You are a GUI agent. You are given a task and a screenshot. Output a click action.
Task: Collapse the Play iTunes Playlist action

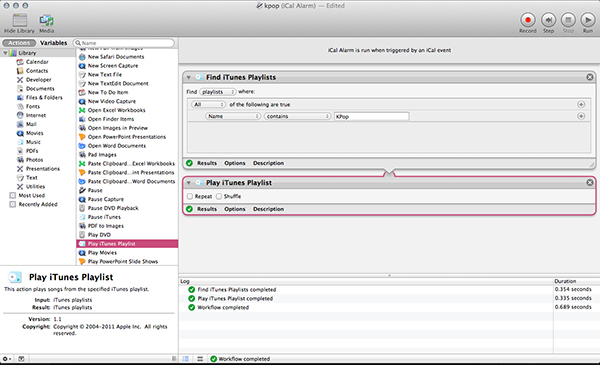pos(189,183)
